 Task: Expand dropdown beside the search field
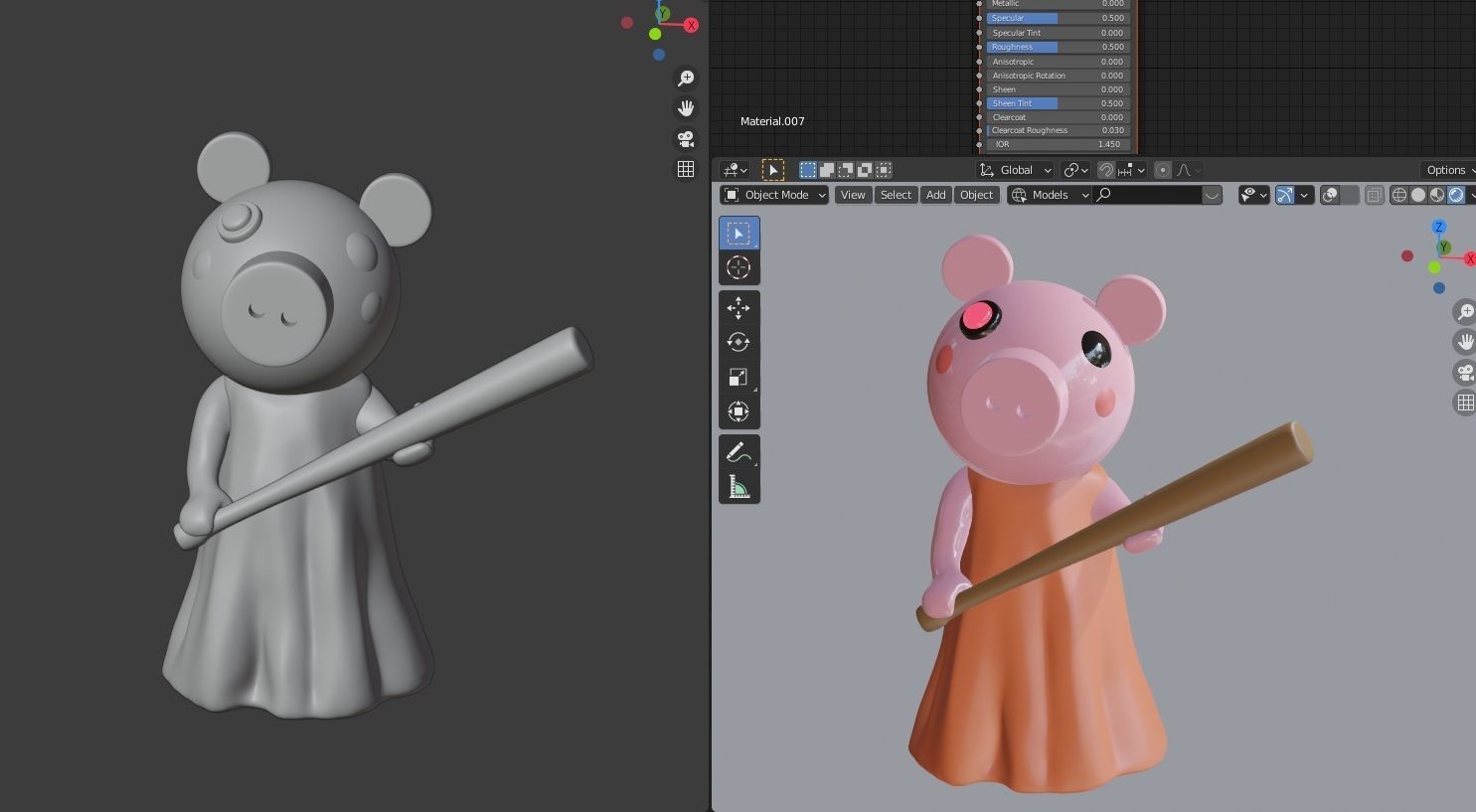pos(1212,195)
